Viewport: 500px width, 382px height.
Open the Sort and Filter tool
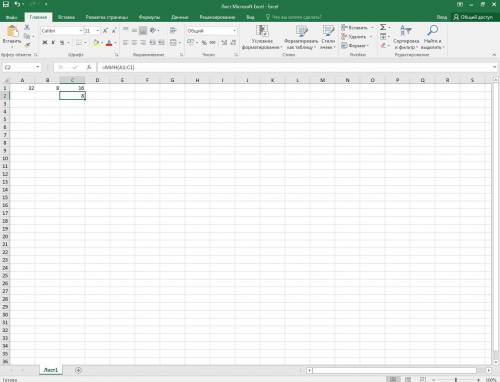click(406, 37)
